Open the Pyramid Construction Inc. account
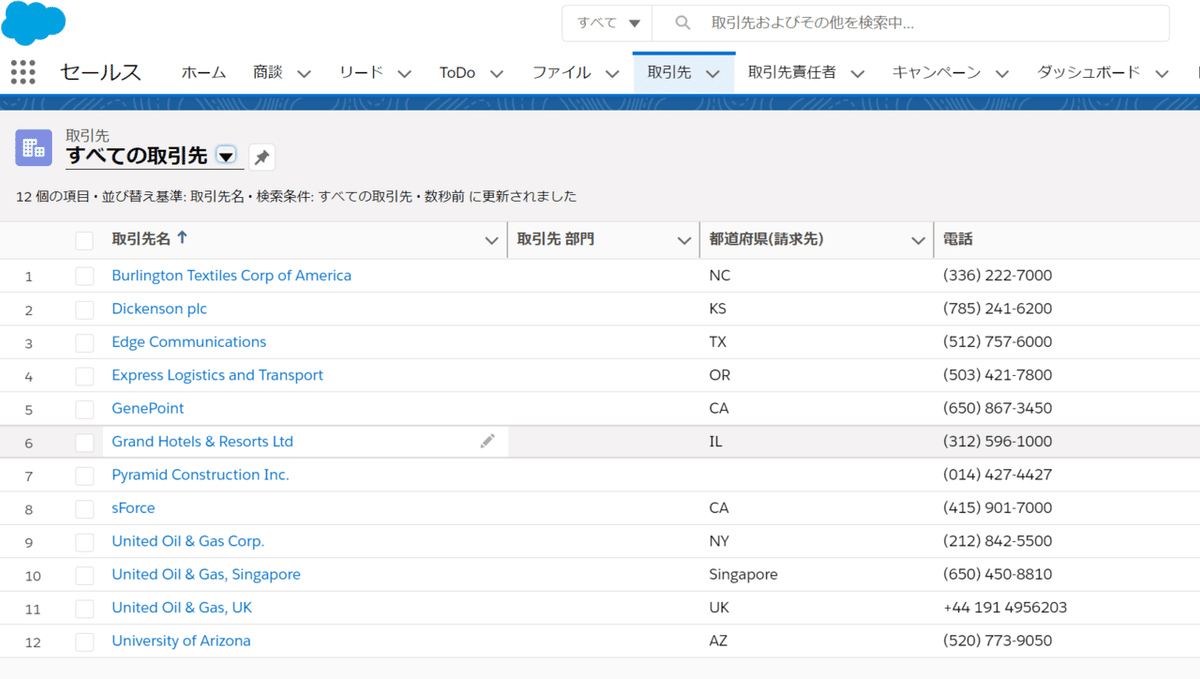 coord(200,474)
